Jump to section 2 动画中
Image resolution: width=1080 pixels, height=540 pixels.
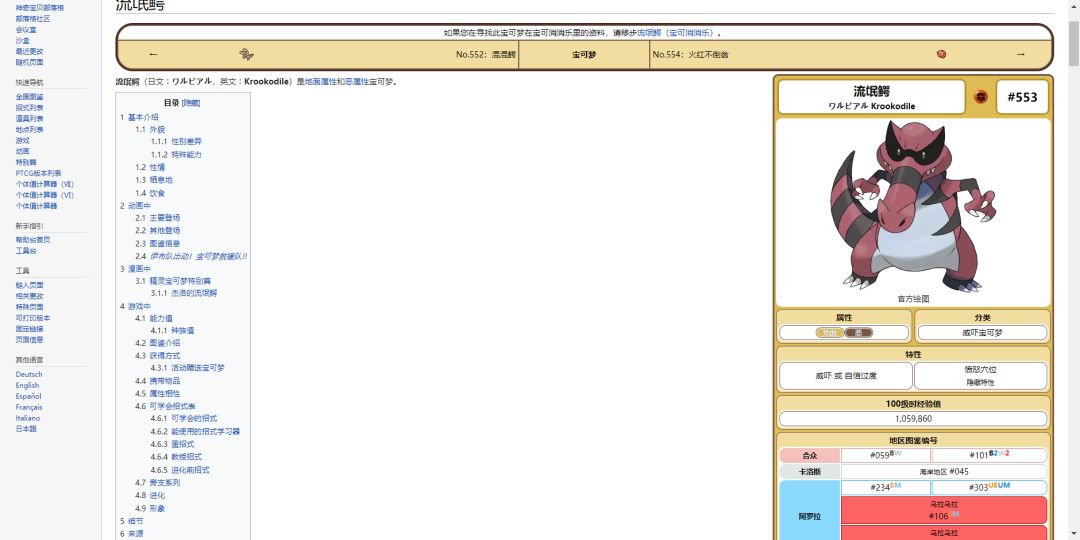coord(135,205)
